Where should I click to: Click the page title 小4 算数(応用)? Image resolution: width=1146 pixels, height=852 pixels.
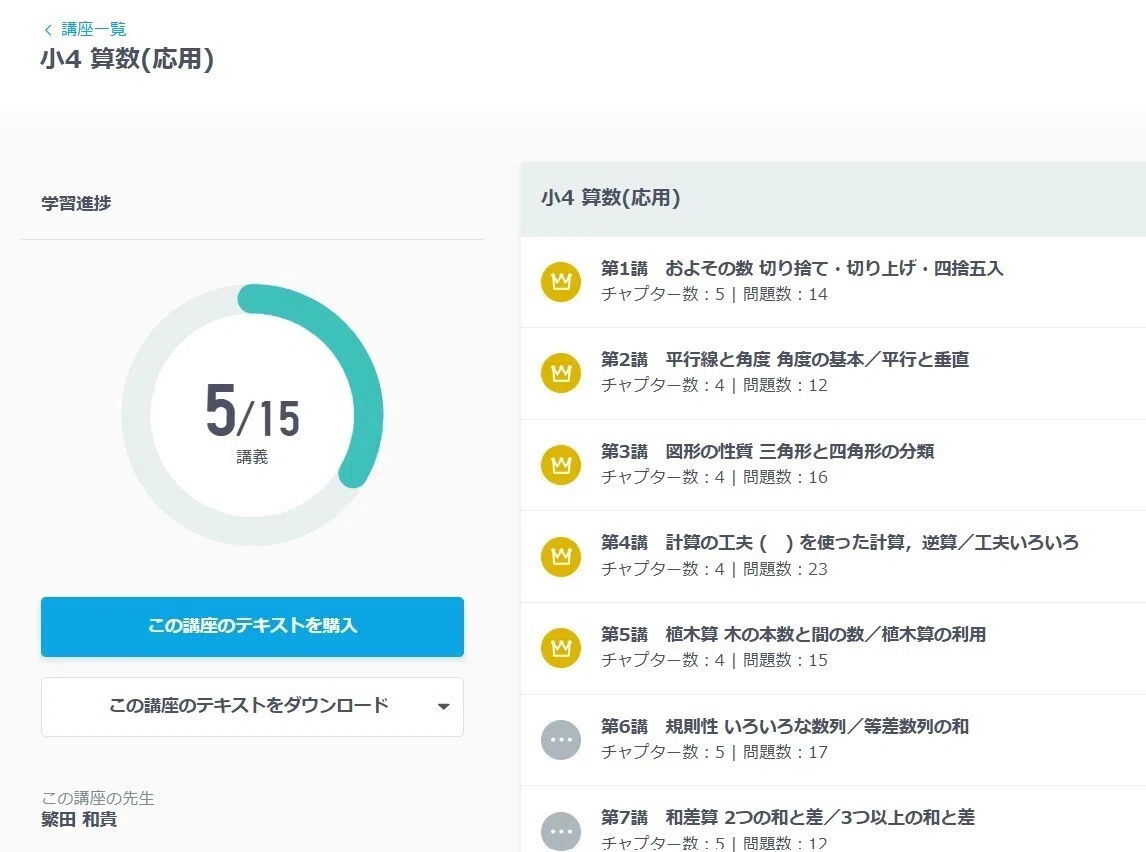tap(127, 58)
